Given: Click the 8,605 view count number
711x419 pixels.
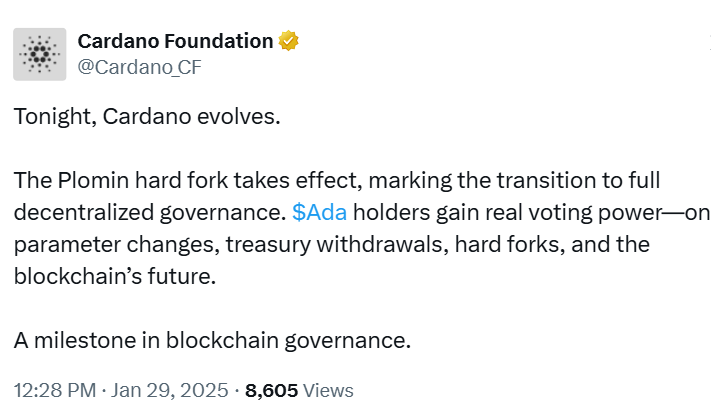Looking at the screenshot, I should 272,390.
